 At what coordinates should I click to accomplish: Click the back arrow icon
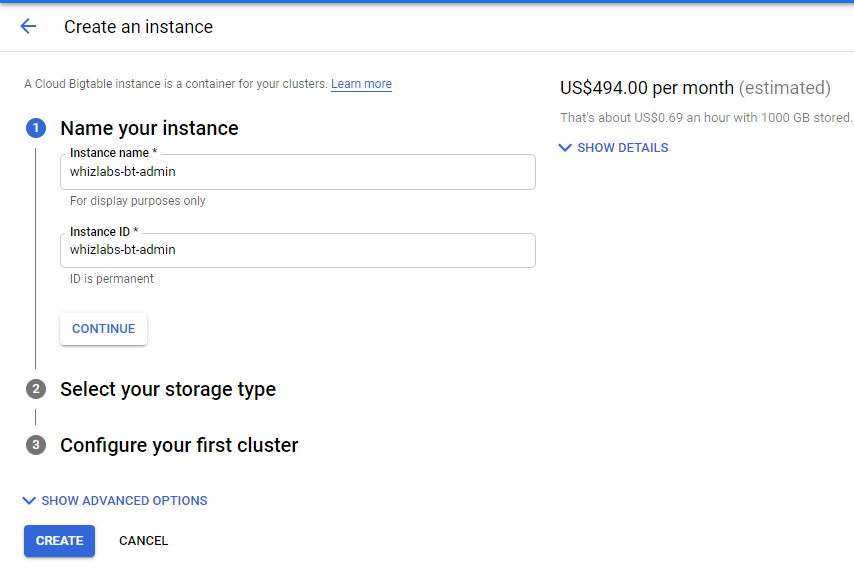(x=28, y=27)
